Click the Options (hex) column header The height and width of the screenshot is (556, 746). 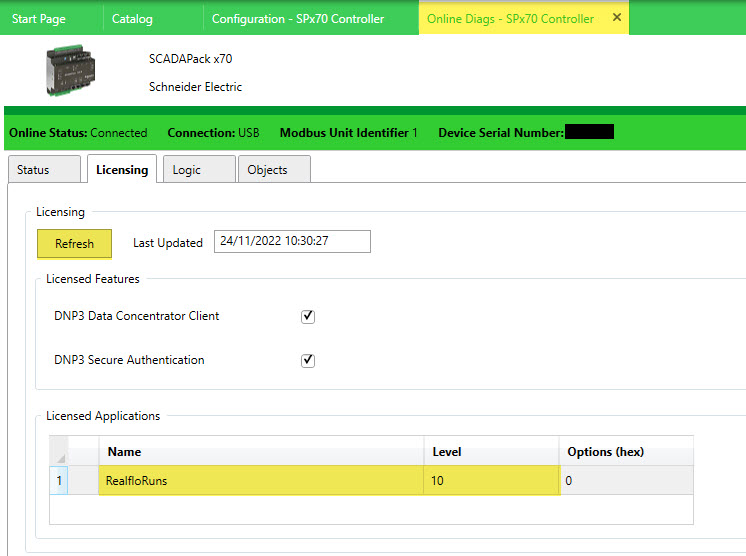[627, 451]
